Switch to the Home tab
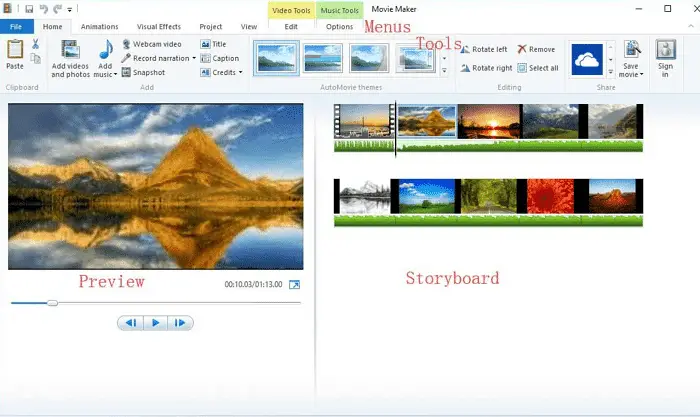 tap(53, 27)
